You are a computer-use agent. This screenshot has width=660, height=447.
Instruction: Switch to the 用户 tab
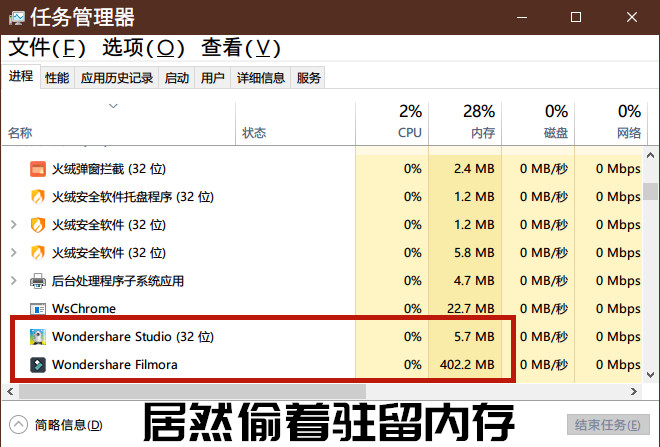point(212,77)
